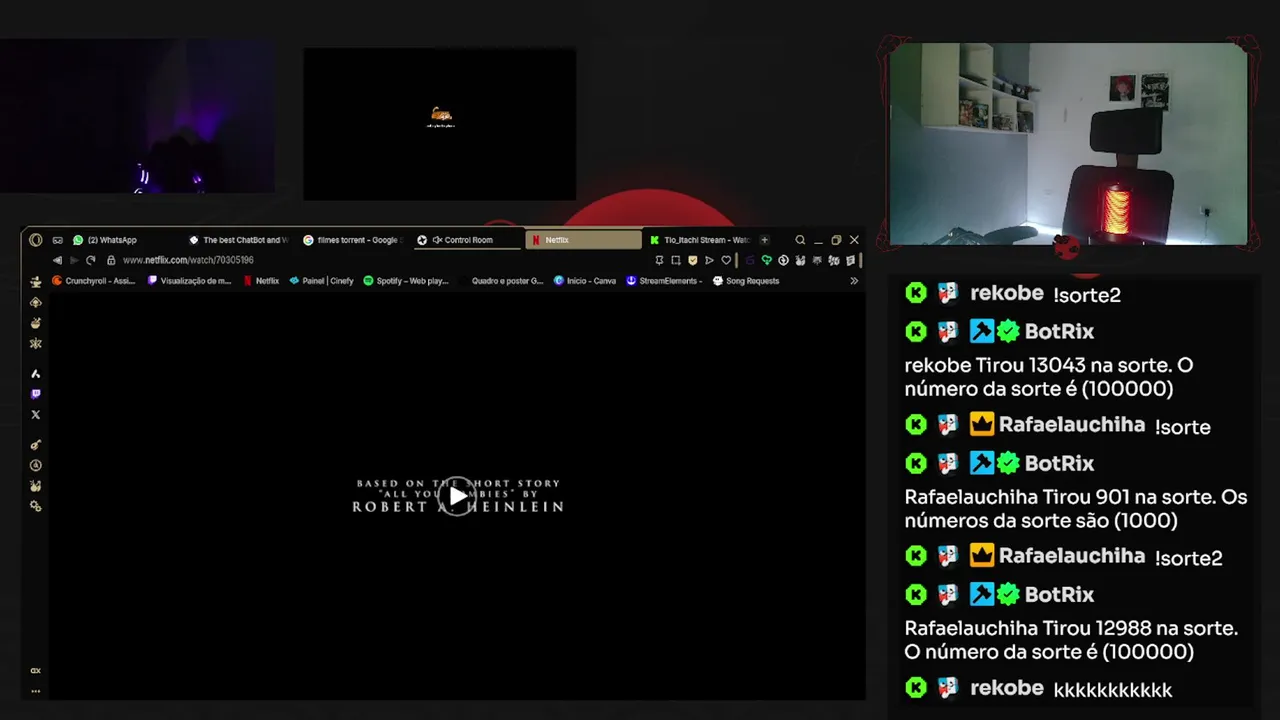Open the sidebar settings gears icon
Image resolution: width=1280 pixels, height=720 pixels.
click(36, 506)
